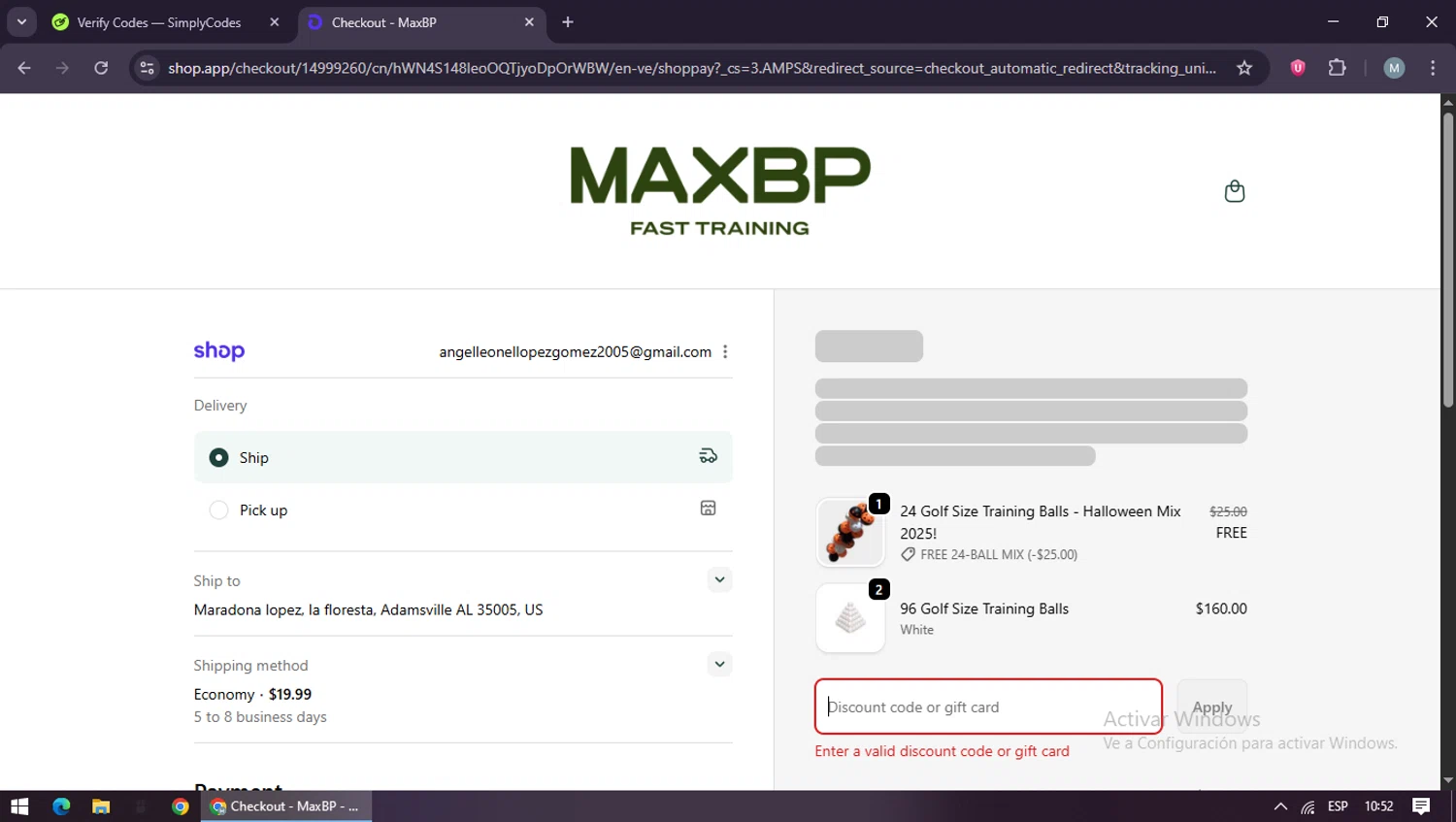Open the browser extensions menu
The image size is (1456, 822).
[1337, 68]
